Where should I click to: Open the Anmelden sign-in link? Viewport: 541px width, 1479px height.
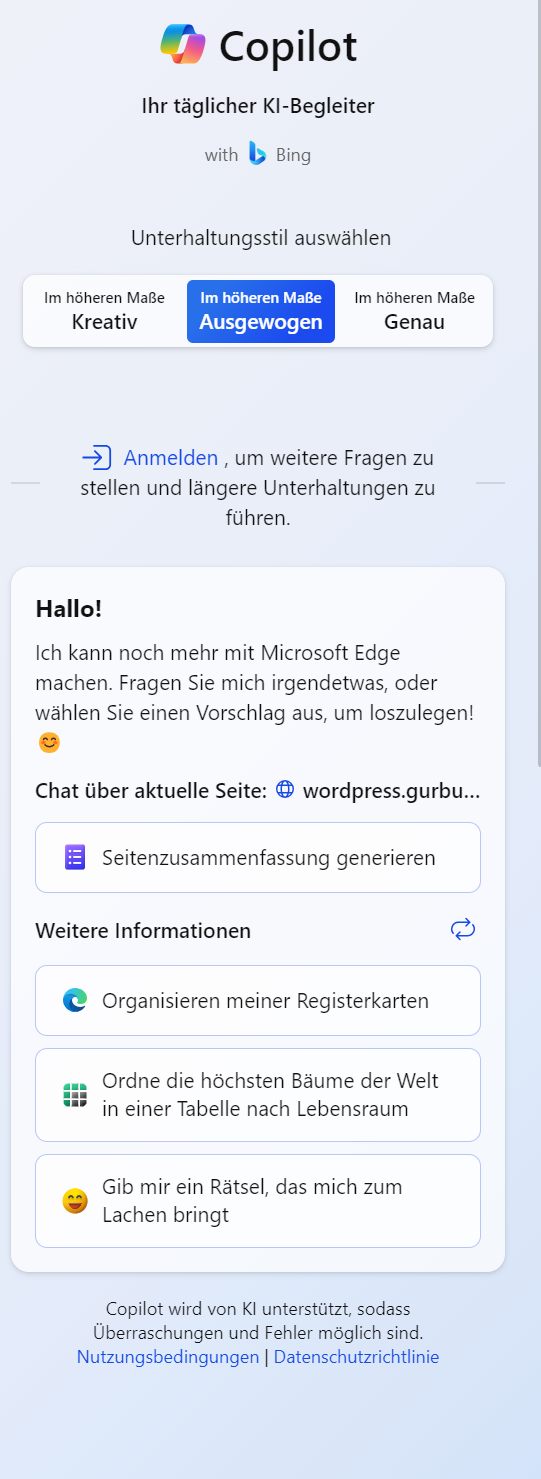point(171,458)
